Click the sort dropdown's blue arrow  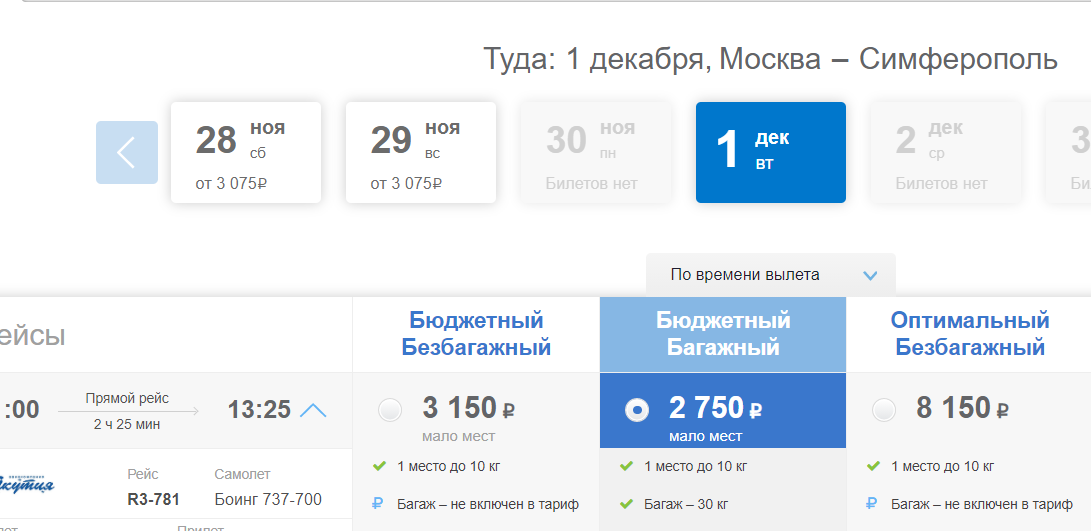click(x=870, y=276)
